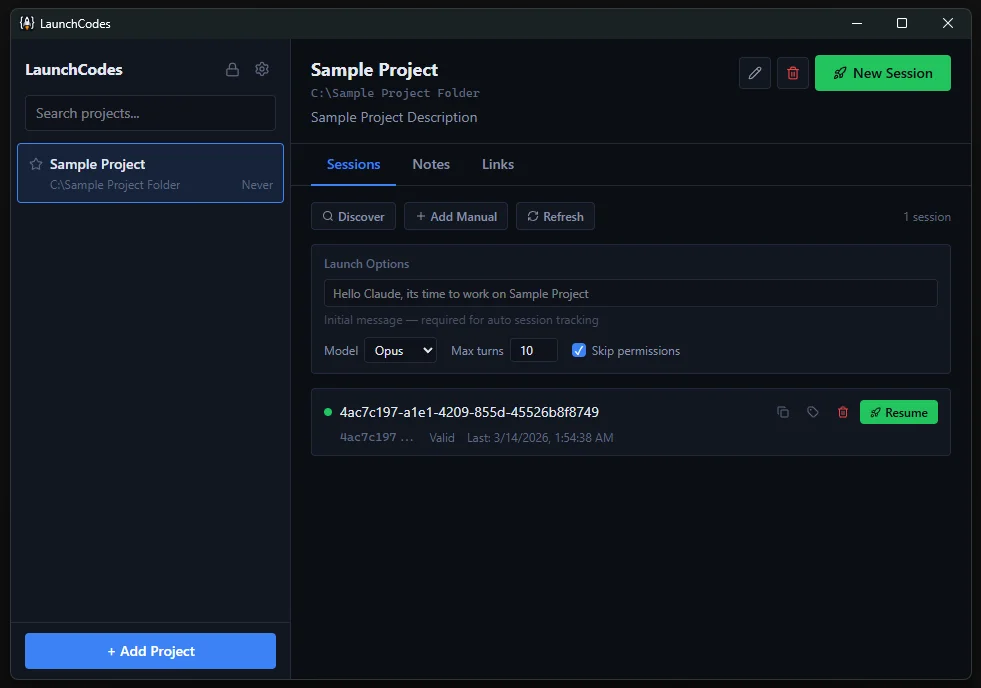Tag the session using the tag icon
This screenshot has height=688, width=981.
[x=813, y=412]
